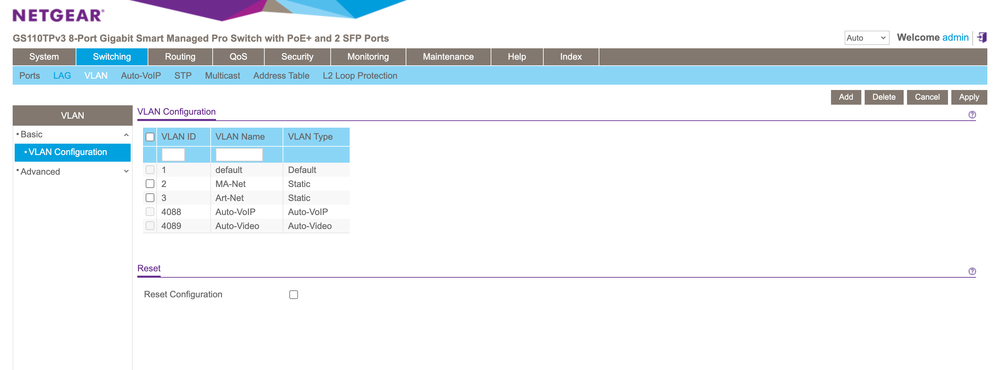Open the QoS tab

point(239,57)
